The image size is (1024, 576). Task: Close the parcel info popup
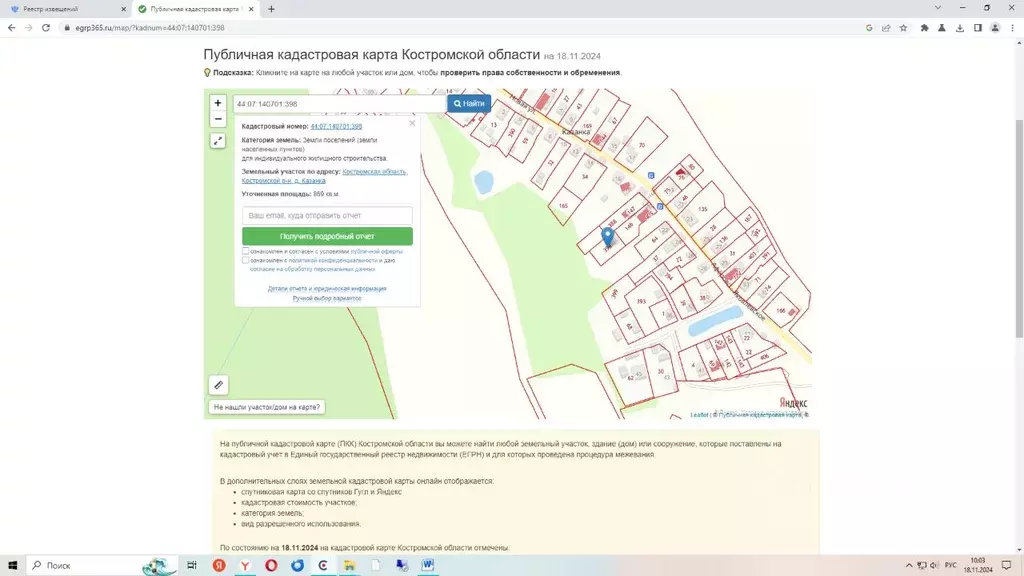(x=412, y=123)
